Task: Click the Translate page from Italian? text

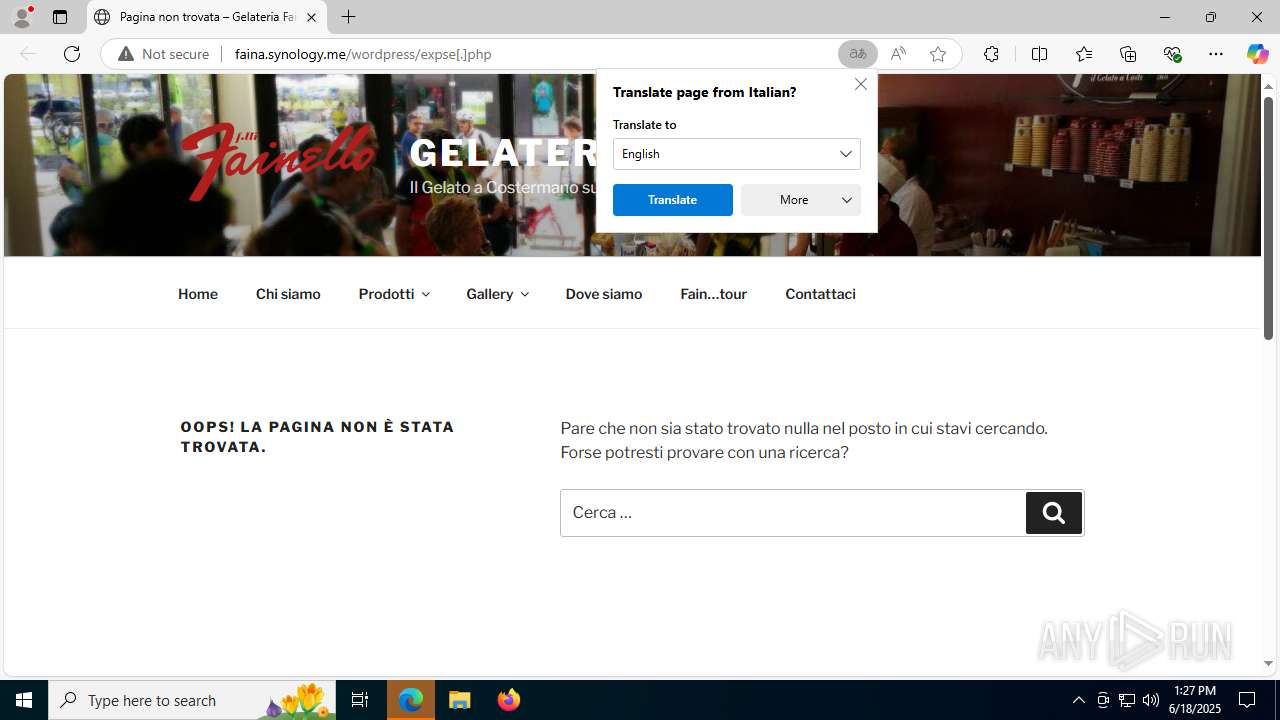Action: (x=705, y=92)
